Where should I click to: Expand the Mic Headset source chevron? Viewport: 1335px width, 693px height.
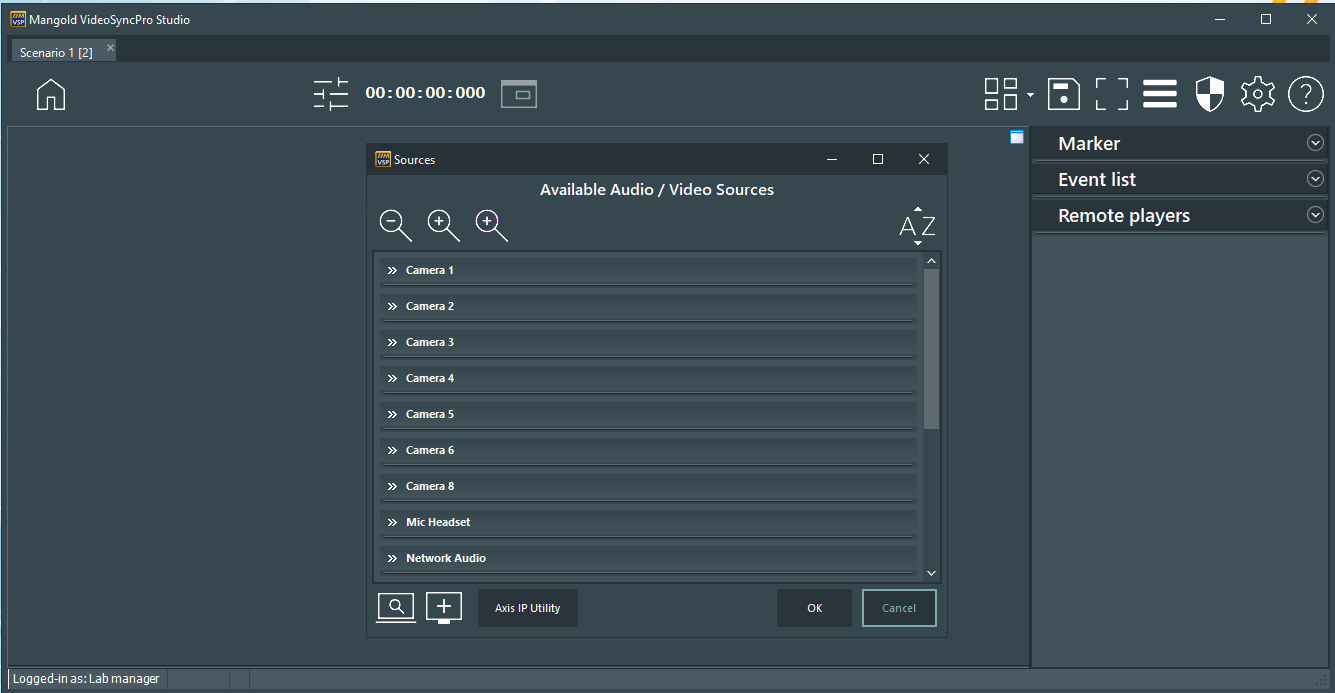(393, 523)
